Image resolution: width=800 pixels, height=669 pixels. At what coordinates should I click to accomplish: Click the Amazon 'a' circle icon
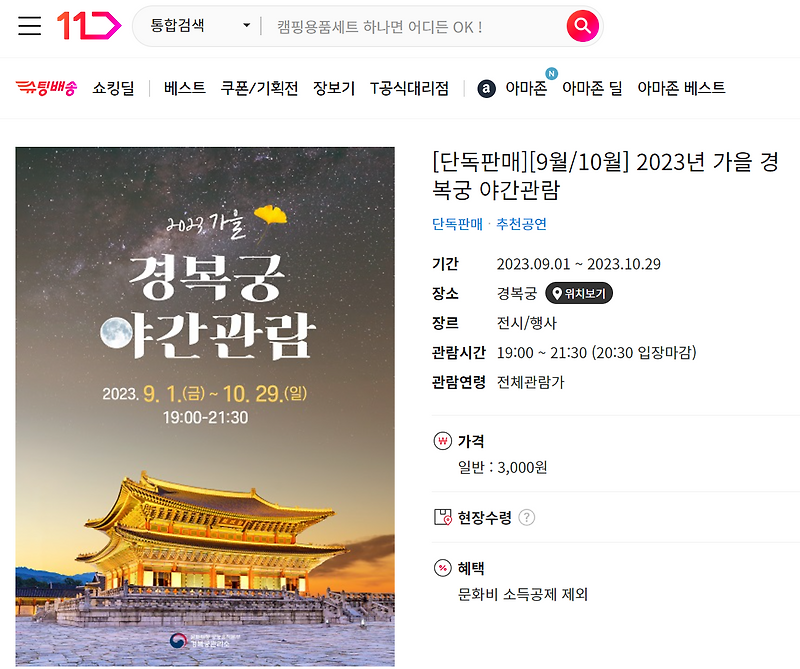coord(486,89)
